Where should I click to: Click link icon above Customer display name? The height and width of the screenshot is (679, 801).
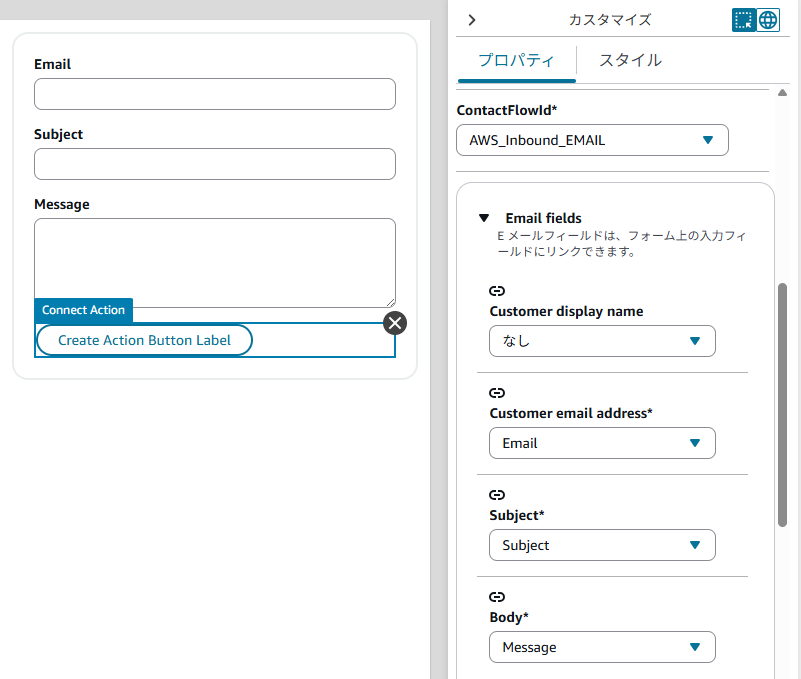497,291
